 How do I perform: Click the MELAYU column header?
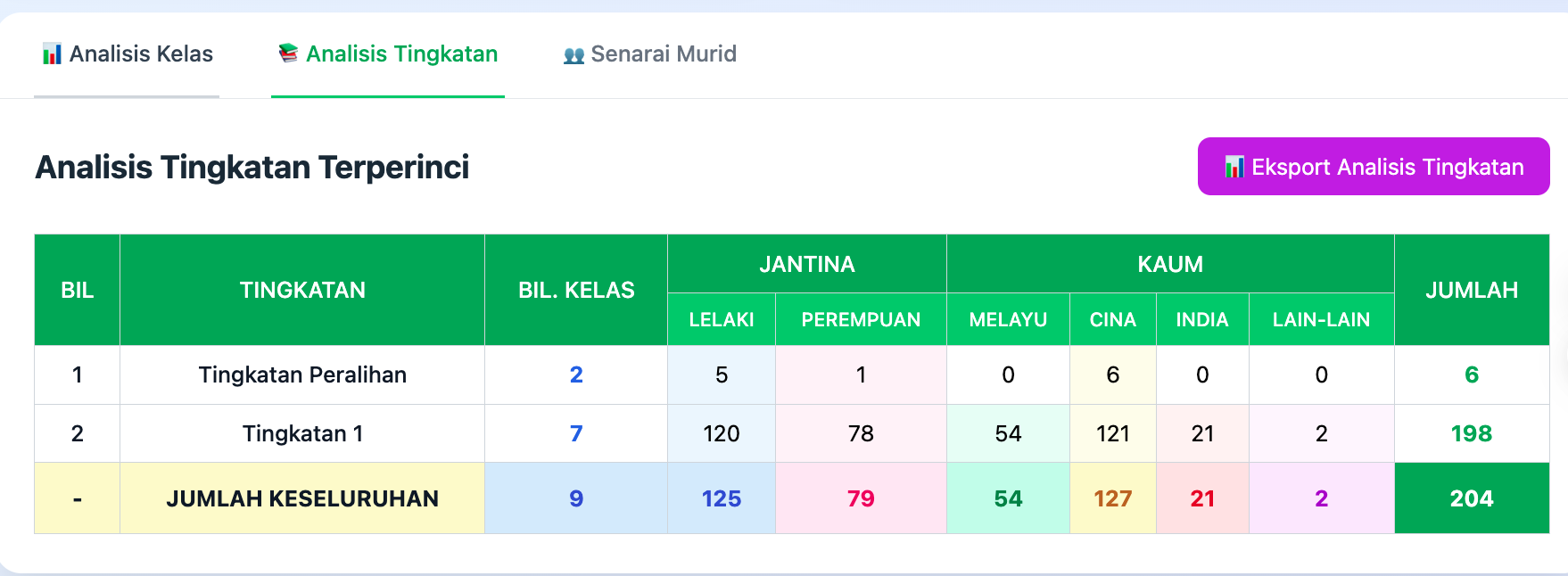[x=1008, y=319]
